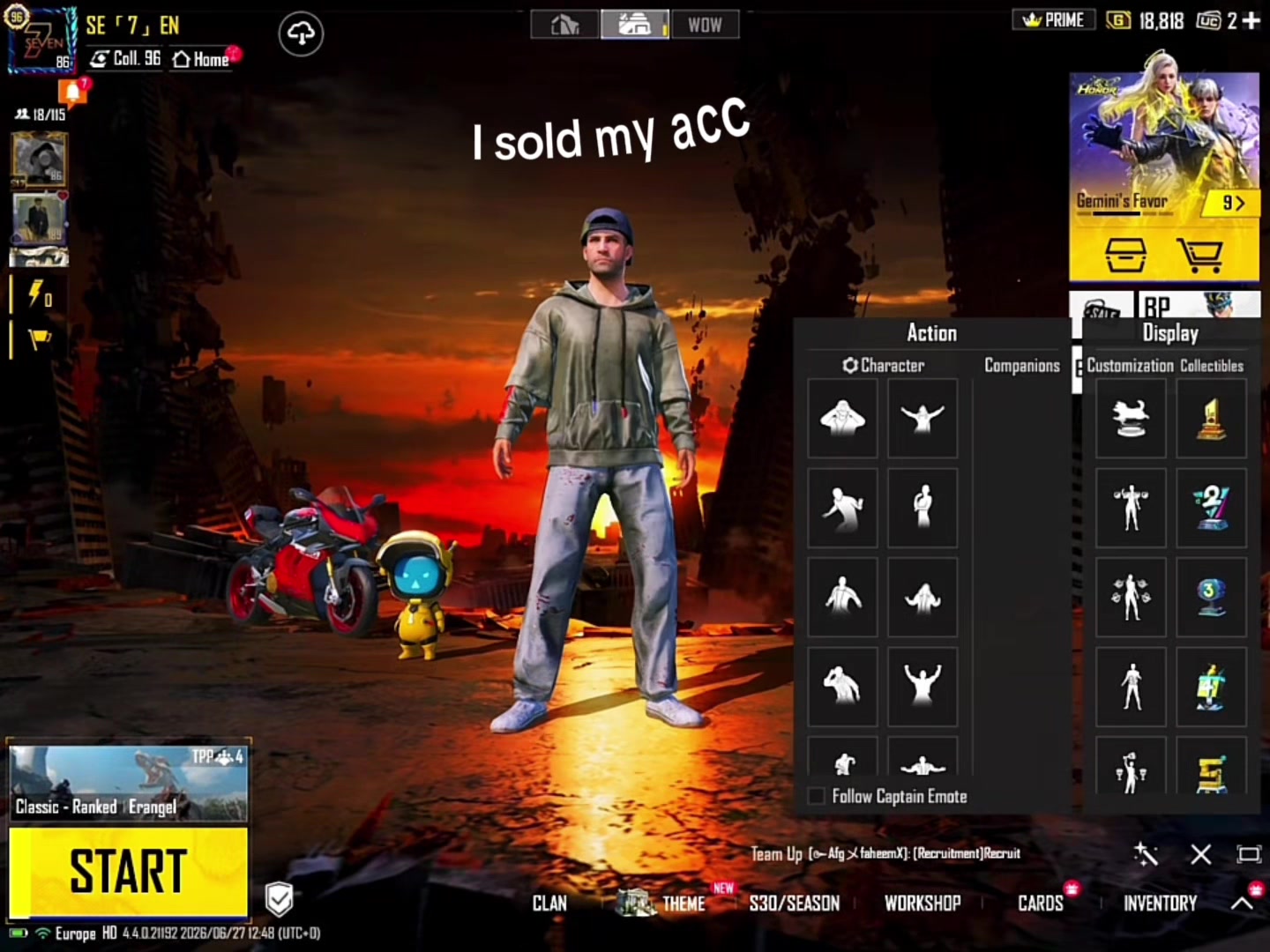This screenshot has height=952, width=1270.
Task: Open the crate icon under Gemini's Favor
Action: click(1126, 255)
